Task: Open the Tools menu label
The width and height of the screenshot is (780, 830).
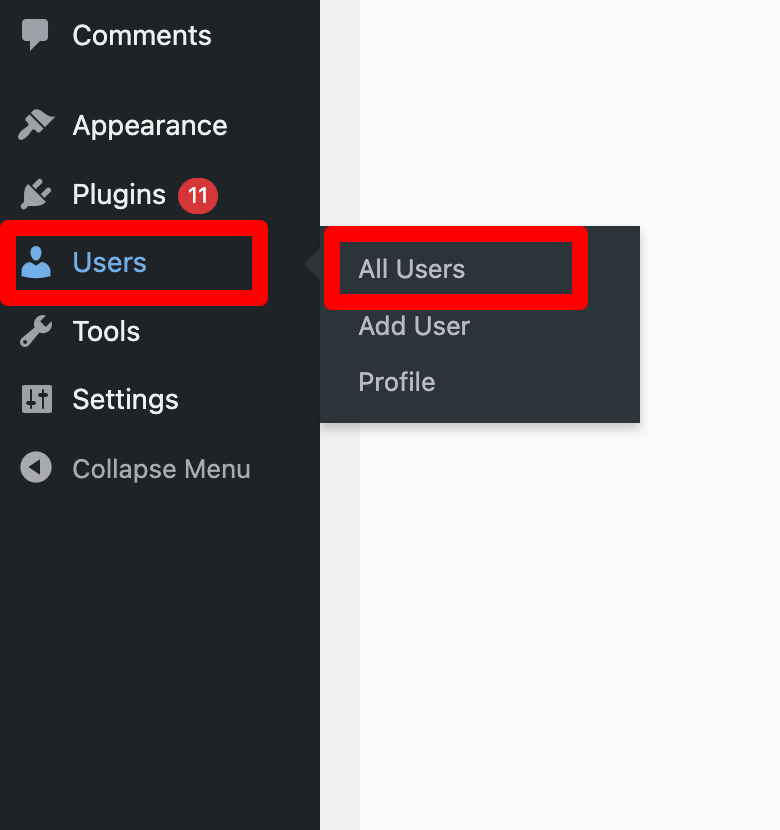Action: point(106,331)
